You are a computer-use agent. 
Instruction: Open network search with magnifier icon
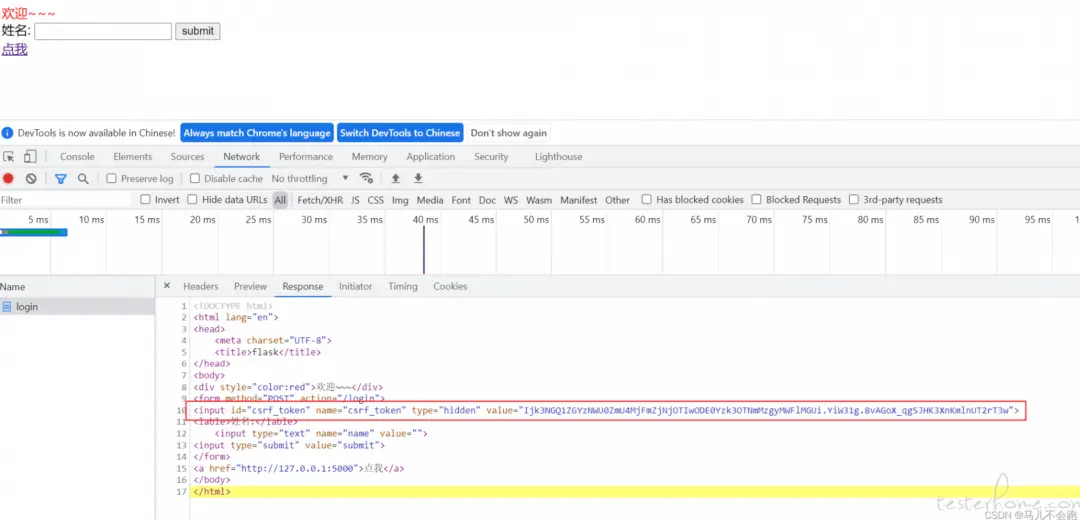click(83, 179)
